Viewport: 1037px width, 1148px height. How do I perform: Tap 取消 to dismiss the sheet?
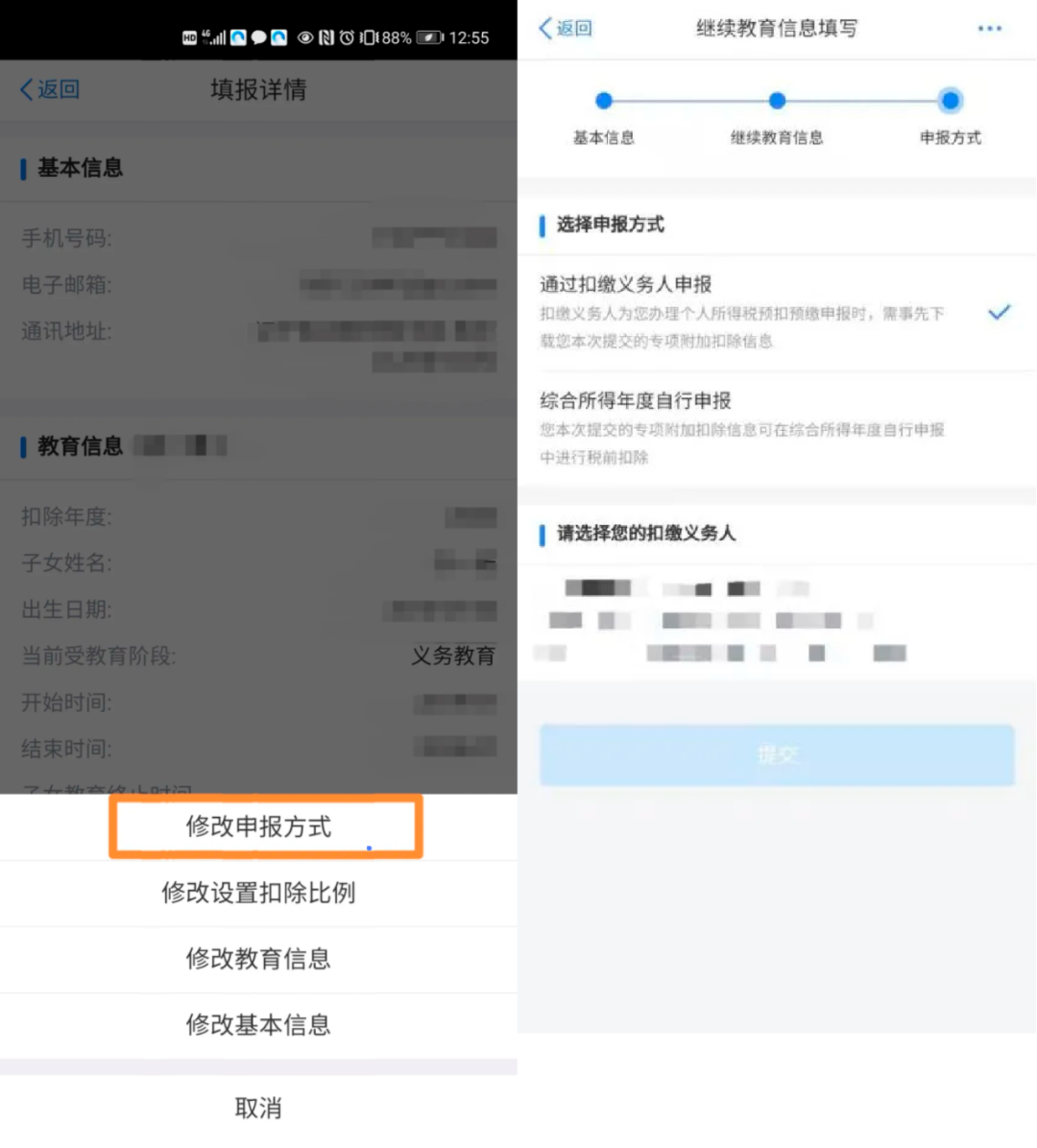[x=258, y=1108]
